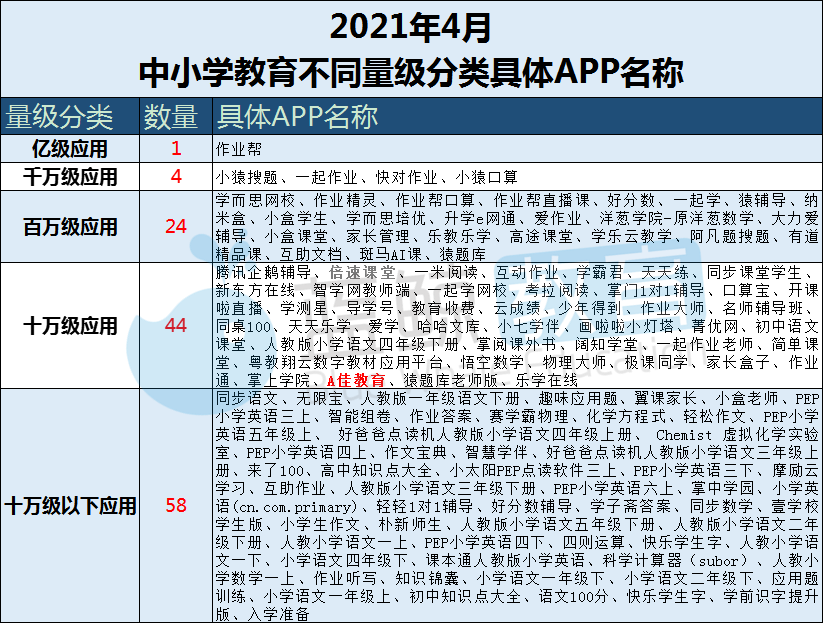Click the red count "58" cell
The height and width of the screenshot is (623, 823).
[176, 506]
